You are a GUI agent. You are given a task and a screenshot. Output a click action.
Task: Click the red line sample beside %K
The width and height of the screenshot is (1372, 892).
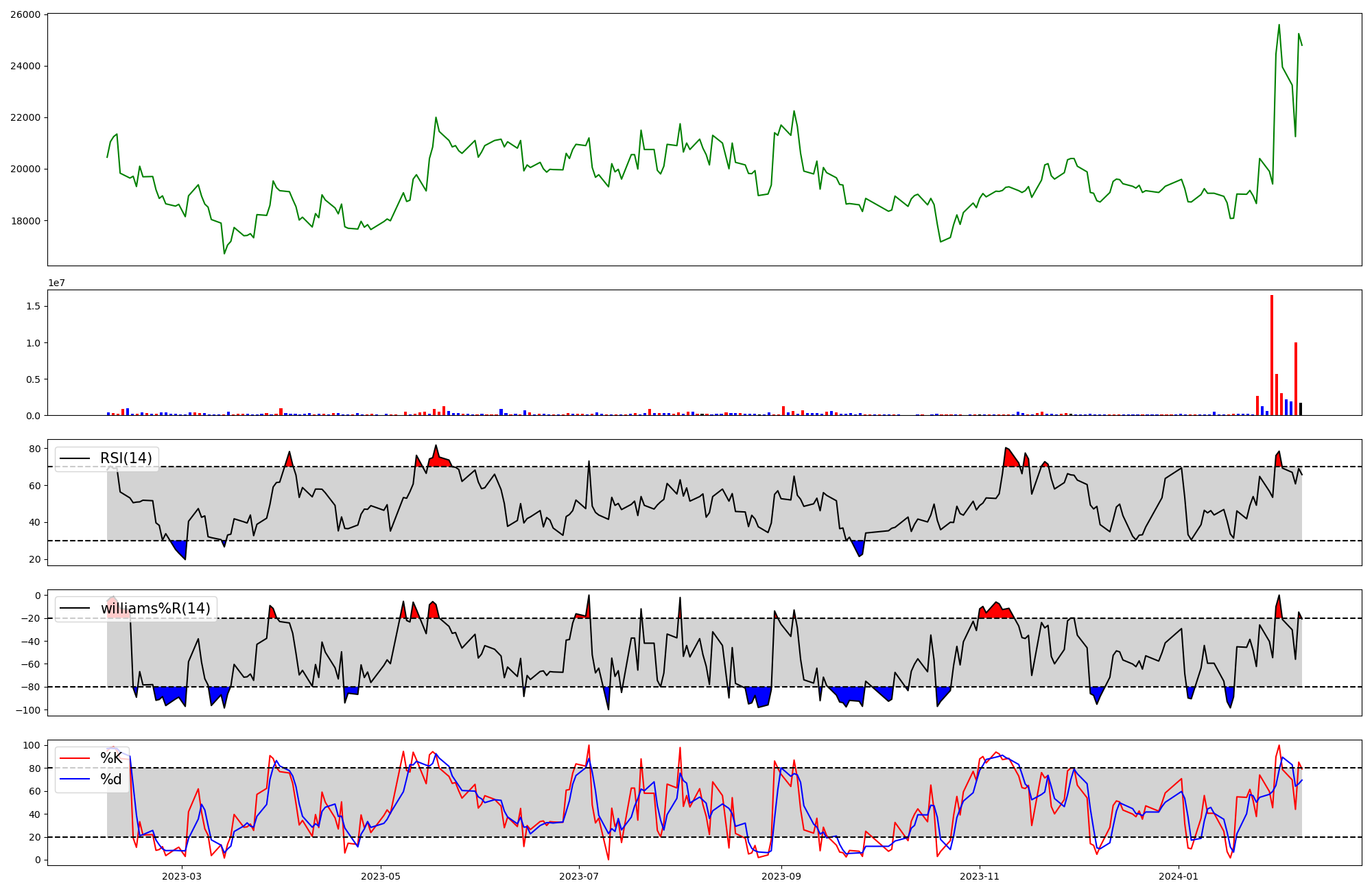tap(75, 758)
